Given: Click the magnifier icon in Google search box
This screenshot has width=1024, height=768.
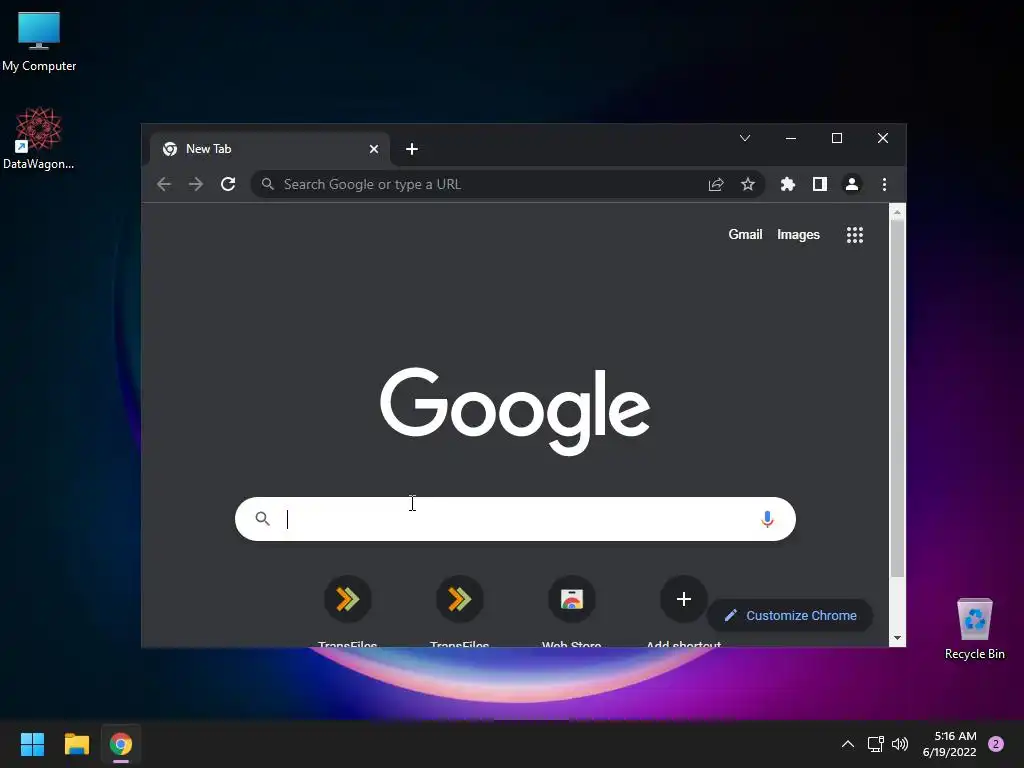Looking at the screenshot, I should pyautogui.click(x=263, y=519).
